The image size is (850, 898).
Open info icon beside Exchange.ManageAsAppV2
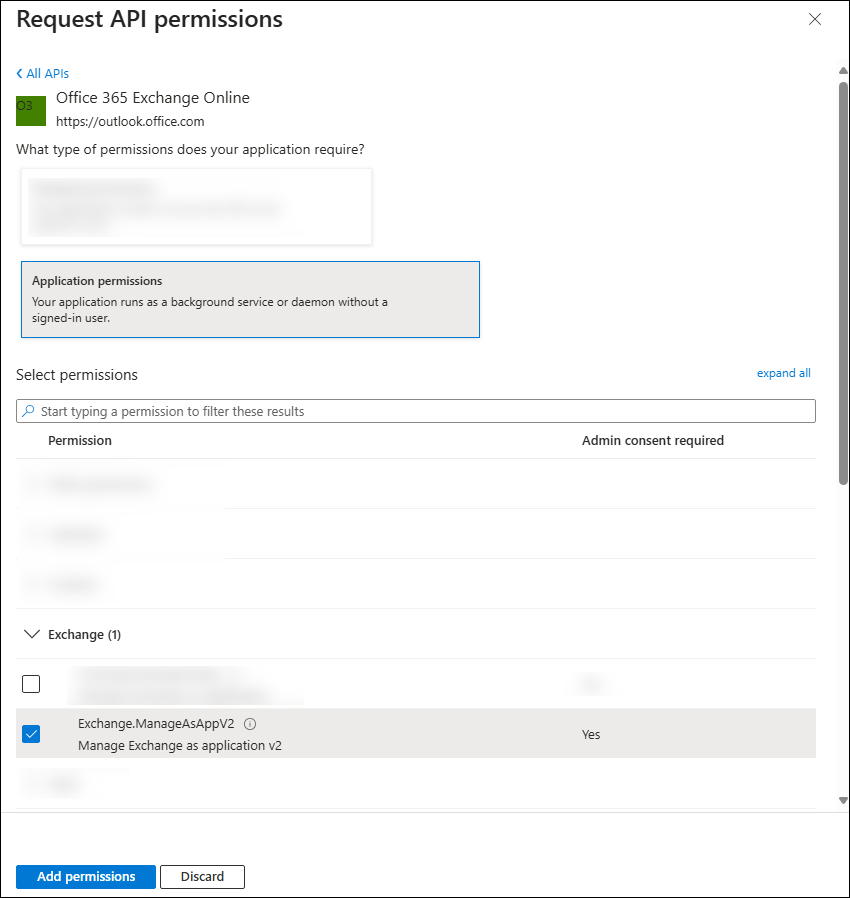click(250, 724)
